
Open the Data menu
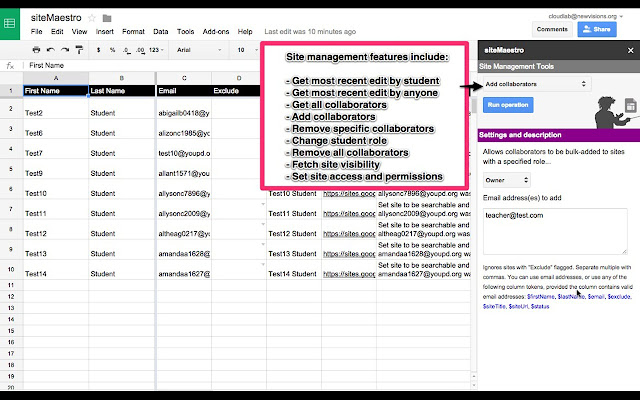[160, 31]
